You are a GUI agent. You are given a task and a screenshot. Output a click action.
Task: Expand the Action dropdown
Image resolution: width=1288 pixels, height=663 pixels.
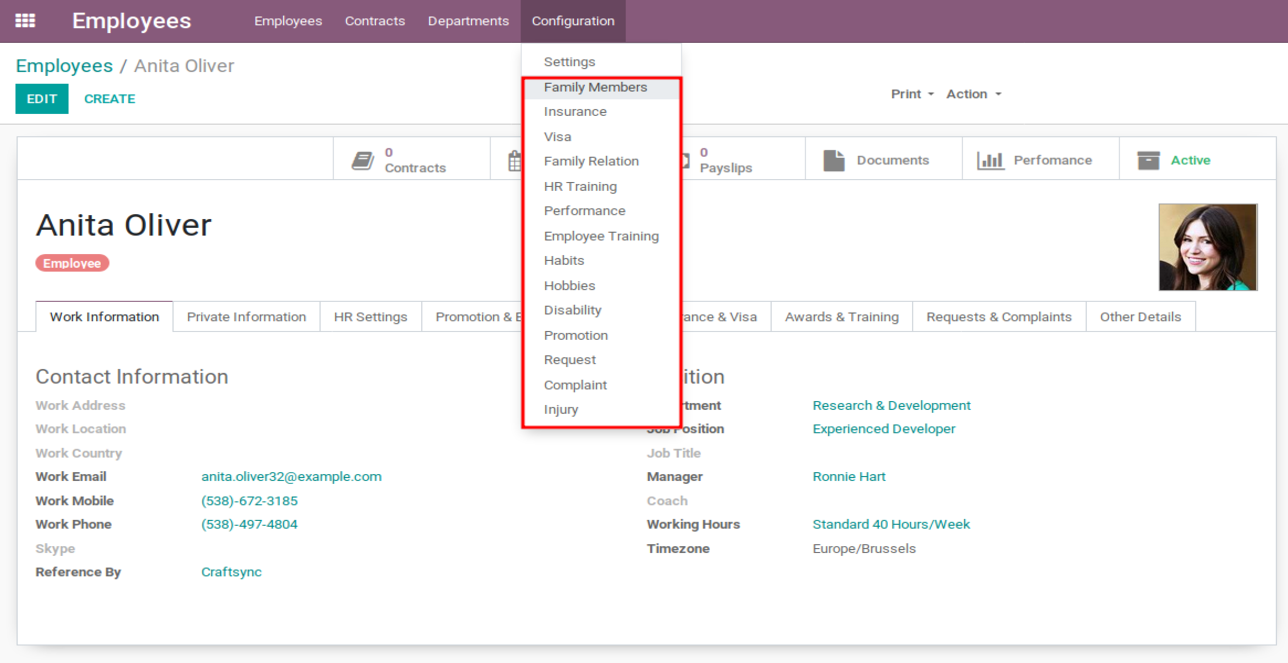point(973,94)
